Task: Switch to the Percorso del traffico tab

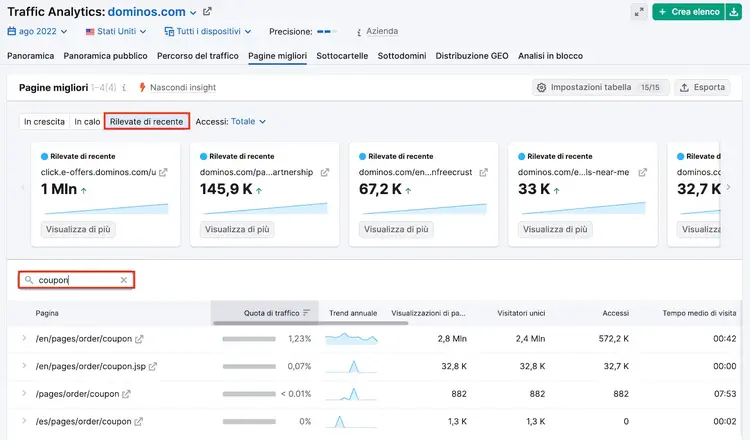Action: coord(198,56)
